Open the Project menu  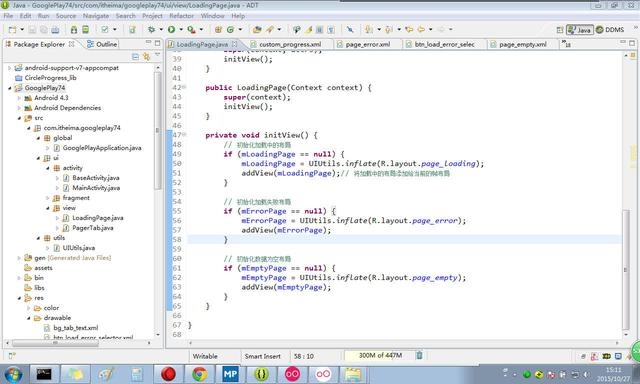point(152,16)
